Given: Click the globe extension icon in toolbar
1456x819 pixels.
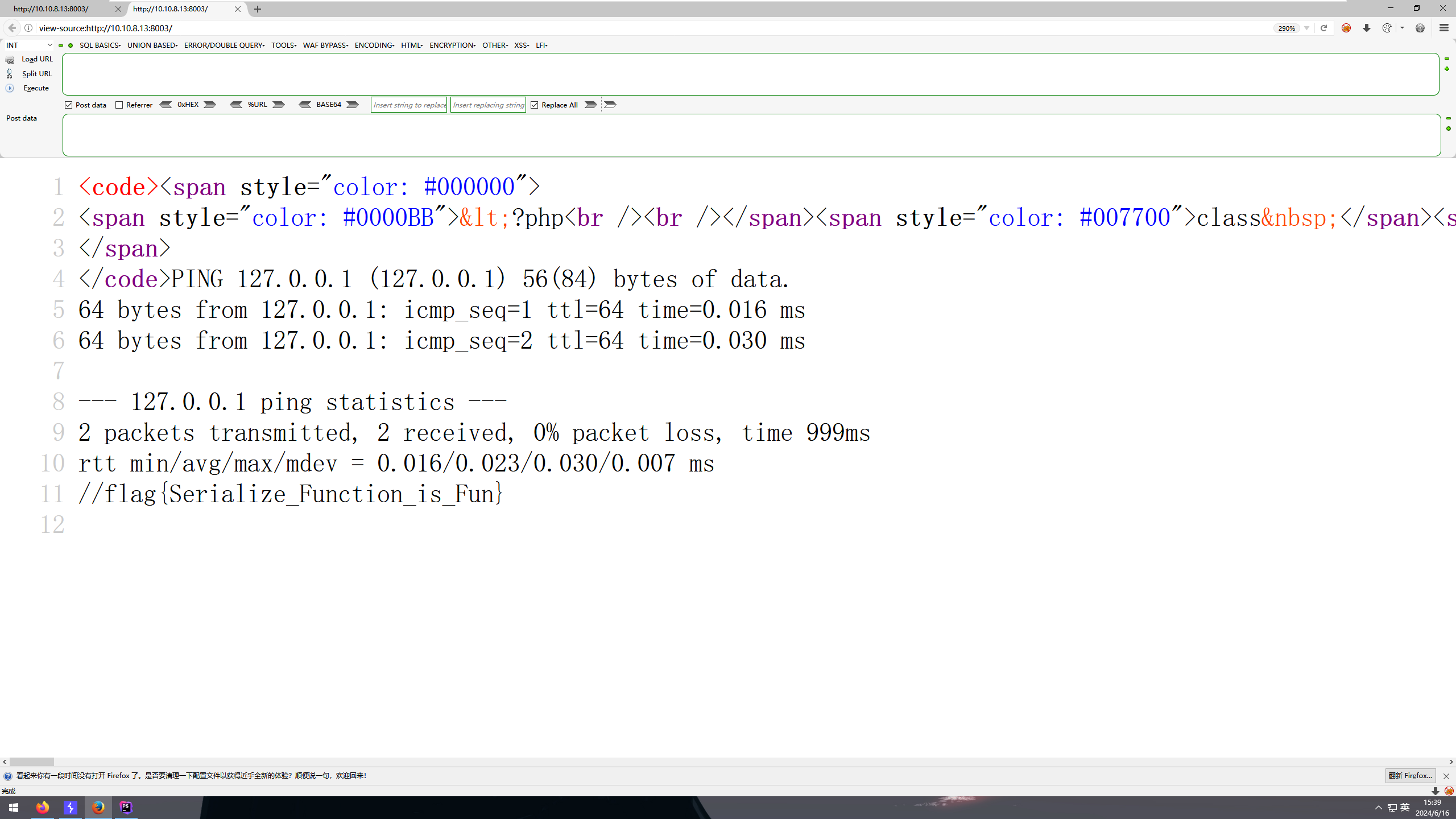Looking at the screenshot, I should click(x=1420, y=28).
